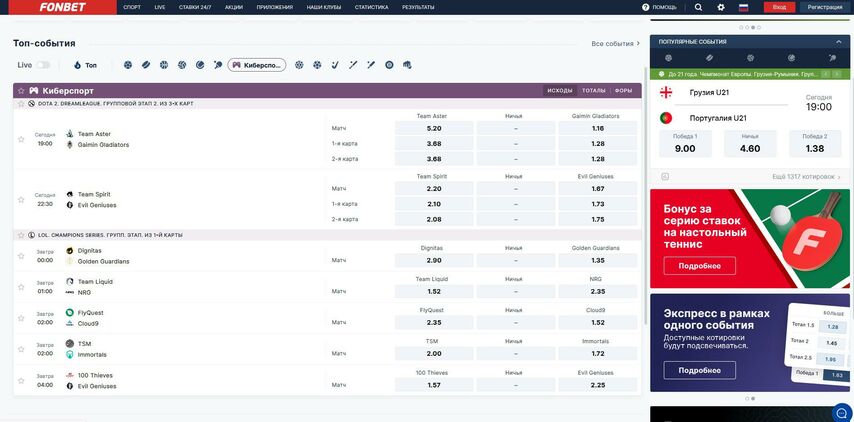Image resolution: width=854 pixels, height=422 pixels.
Task: Click previous arrow on green event ticker
Action: coord(826,74)
